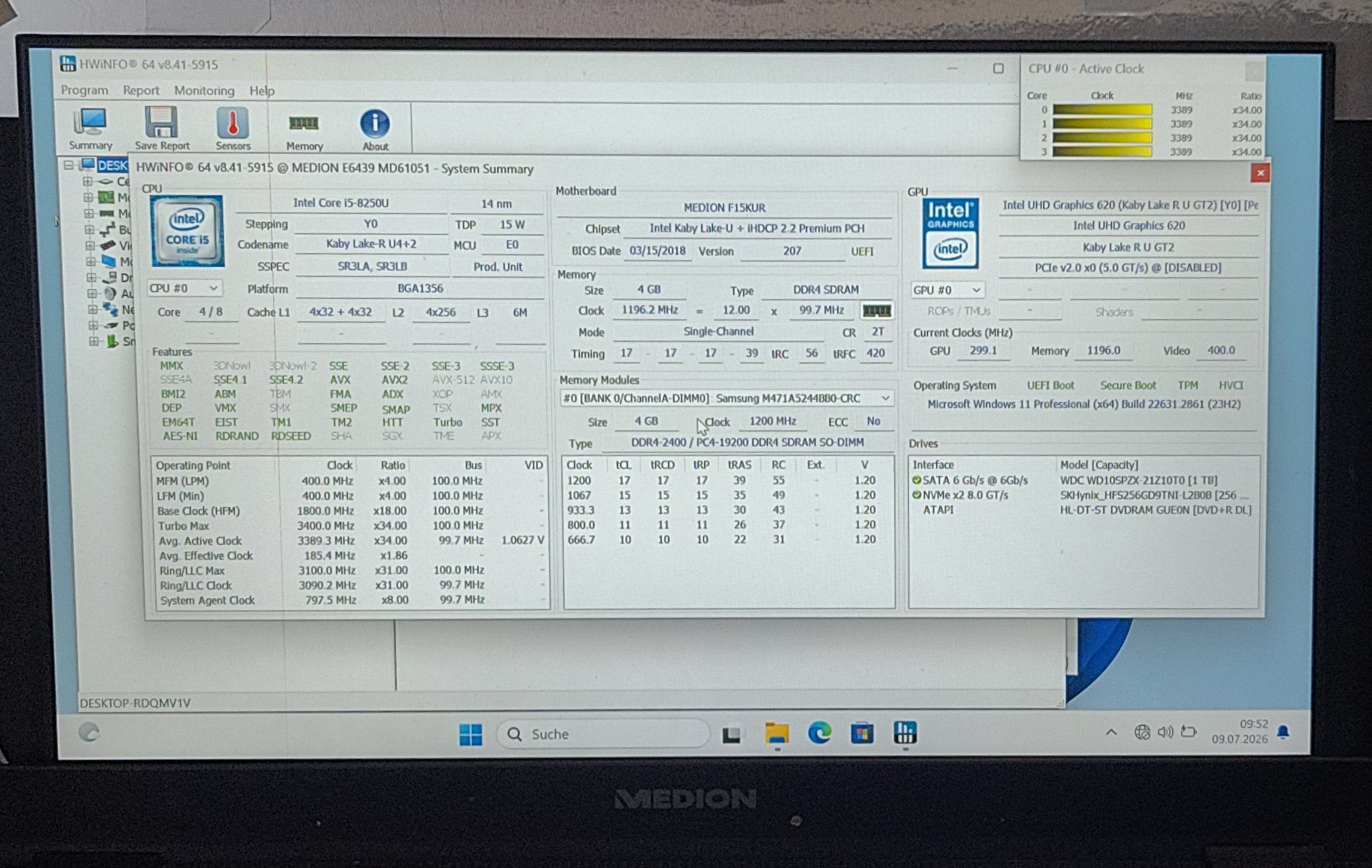This screenshot has height=868, width=1372.
Task: Open Task View from the taskbar
Action: 731,734
